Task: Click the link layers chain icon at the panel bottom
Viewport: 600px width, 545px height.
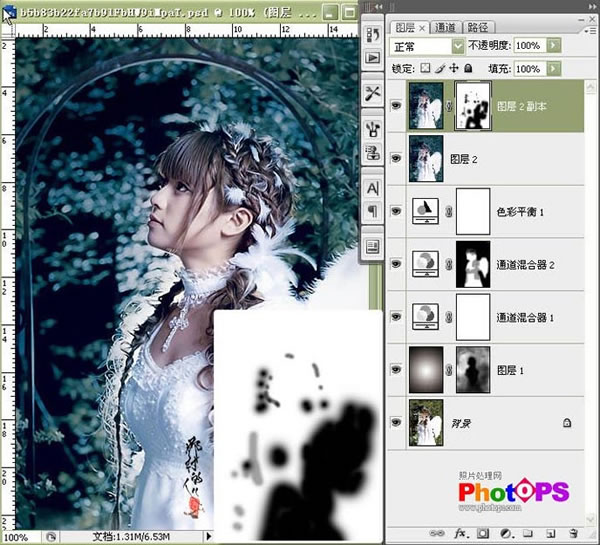Action: point(437,533)
